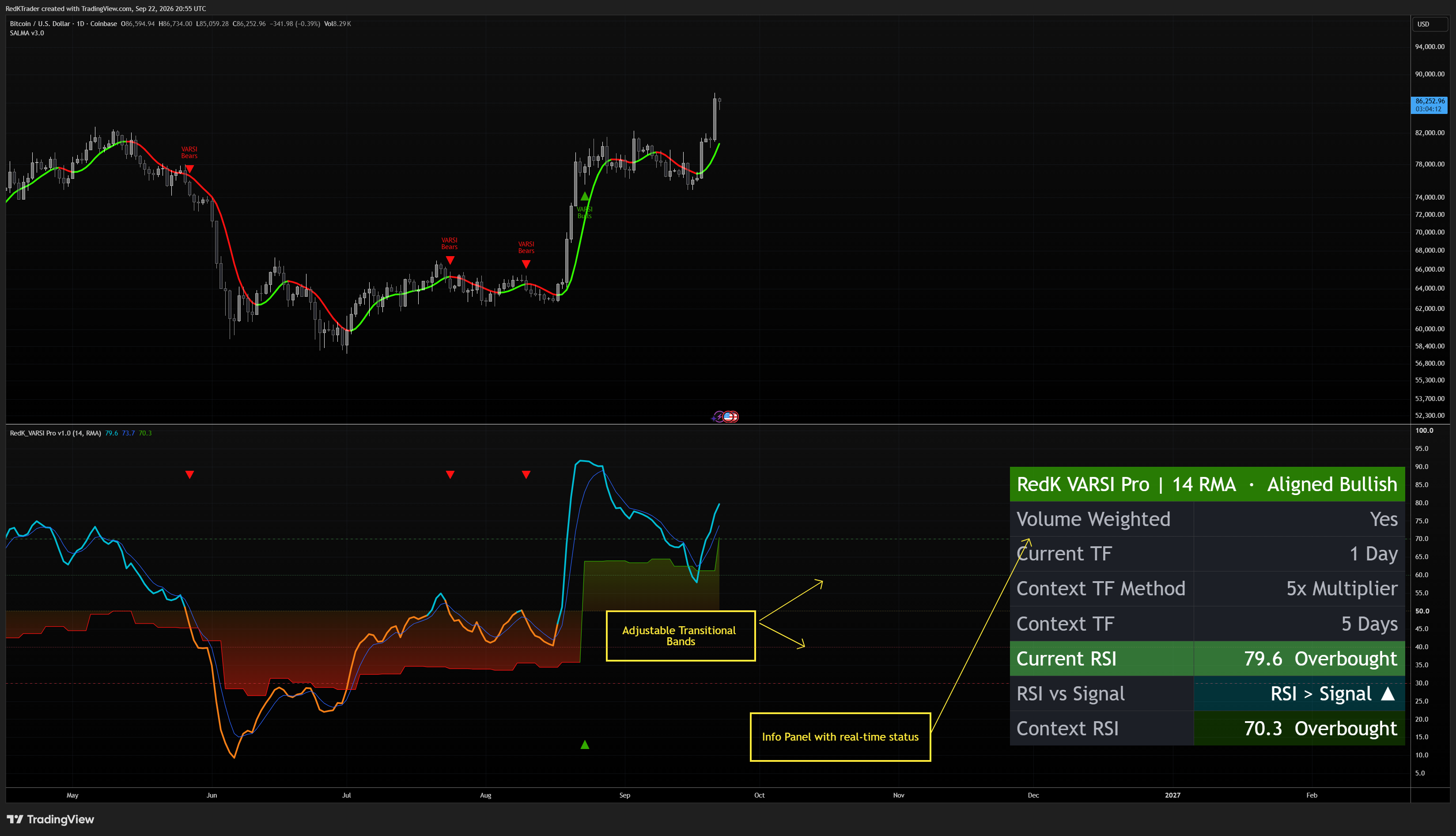Click the 50.0 label on the indicator scale
The image size is (1456, 836).
click(x=1422, y=611)
